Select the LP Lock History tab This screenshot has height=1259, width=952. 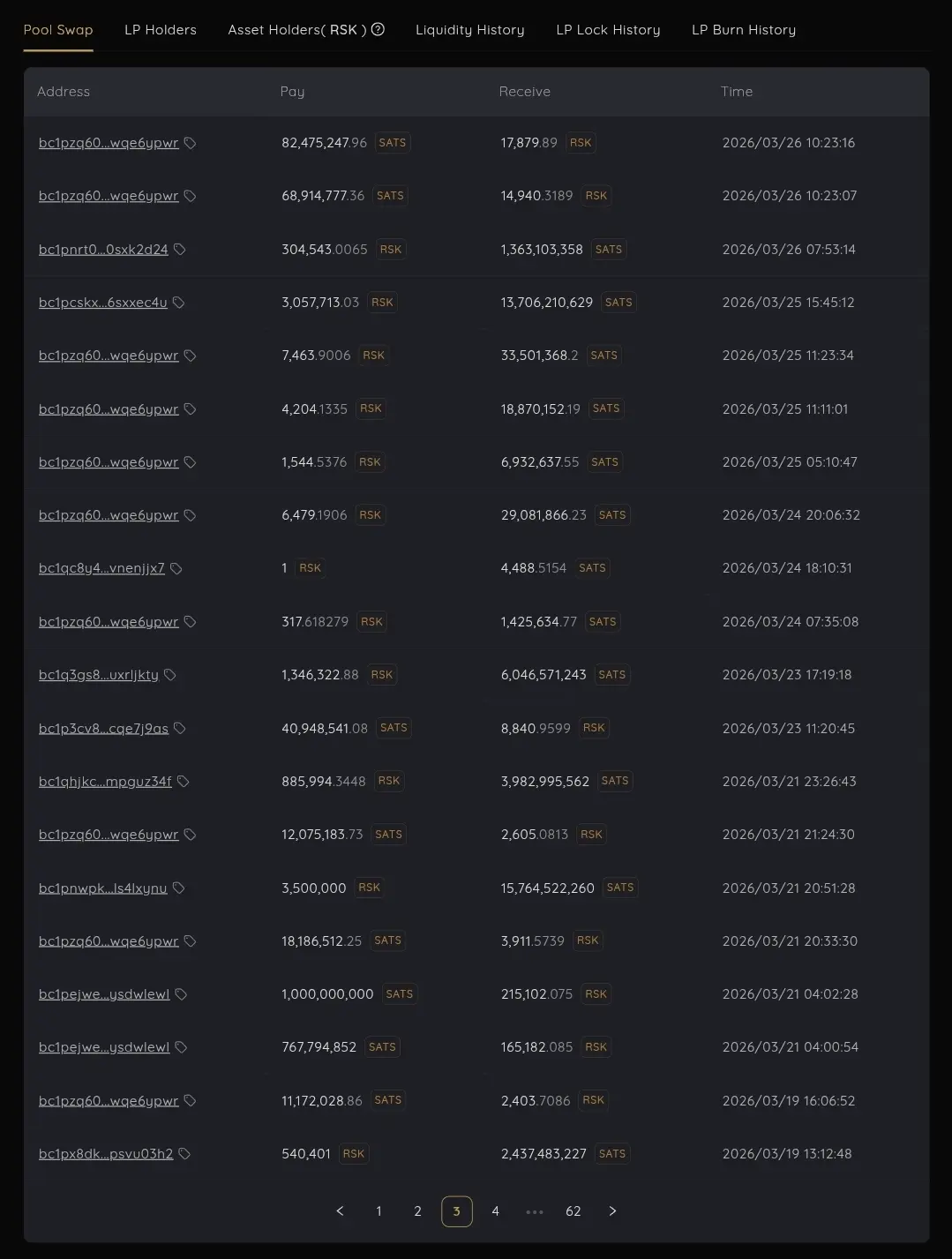point(608,30)
